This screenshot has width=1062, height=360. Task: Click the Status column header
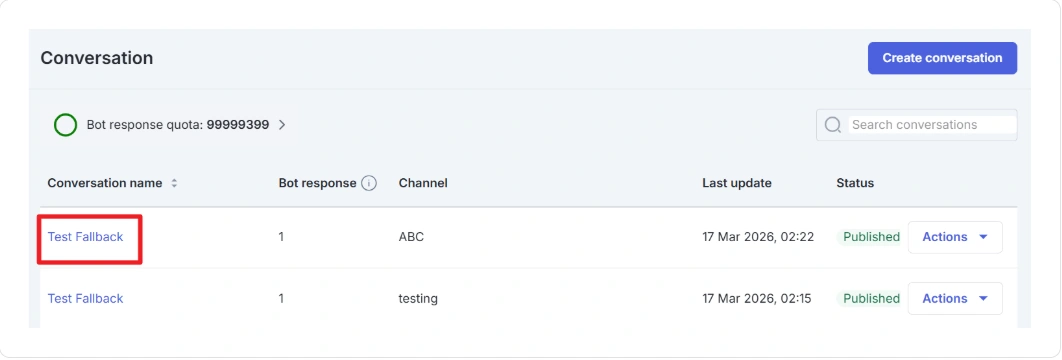click(x=855, y=183)
